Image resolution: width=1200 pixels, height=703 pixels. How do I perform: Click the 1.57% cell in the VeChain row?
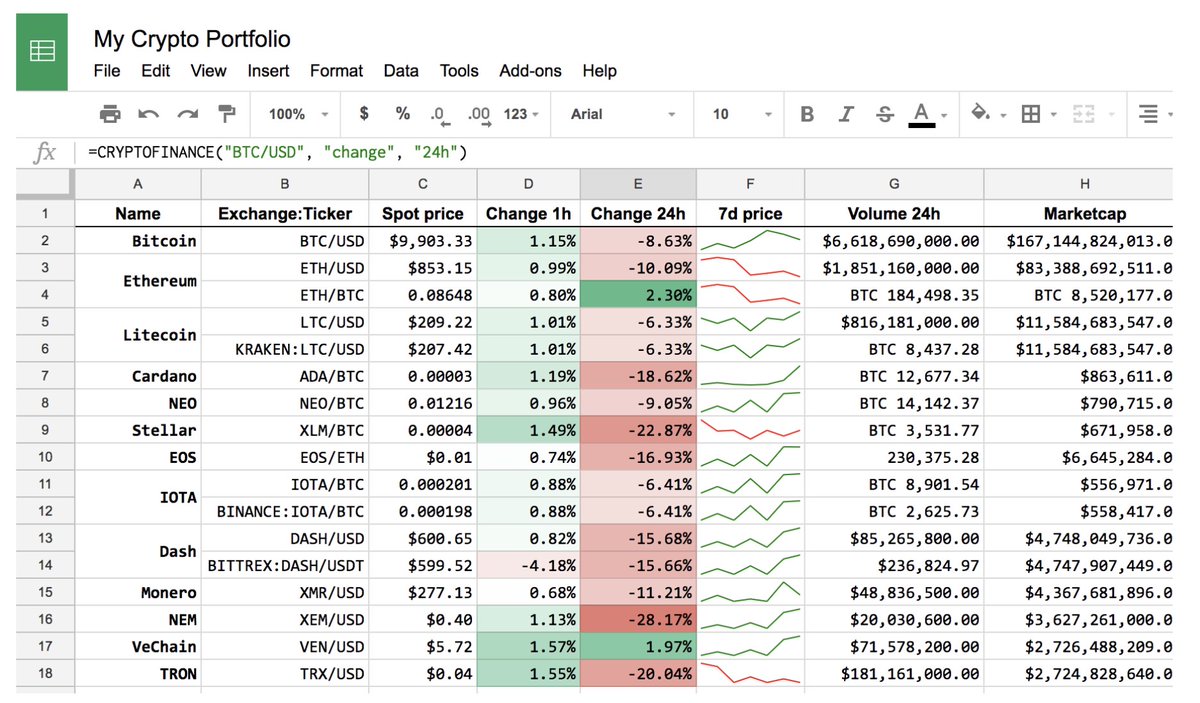pos(528,646)
